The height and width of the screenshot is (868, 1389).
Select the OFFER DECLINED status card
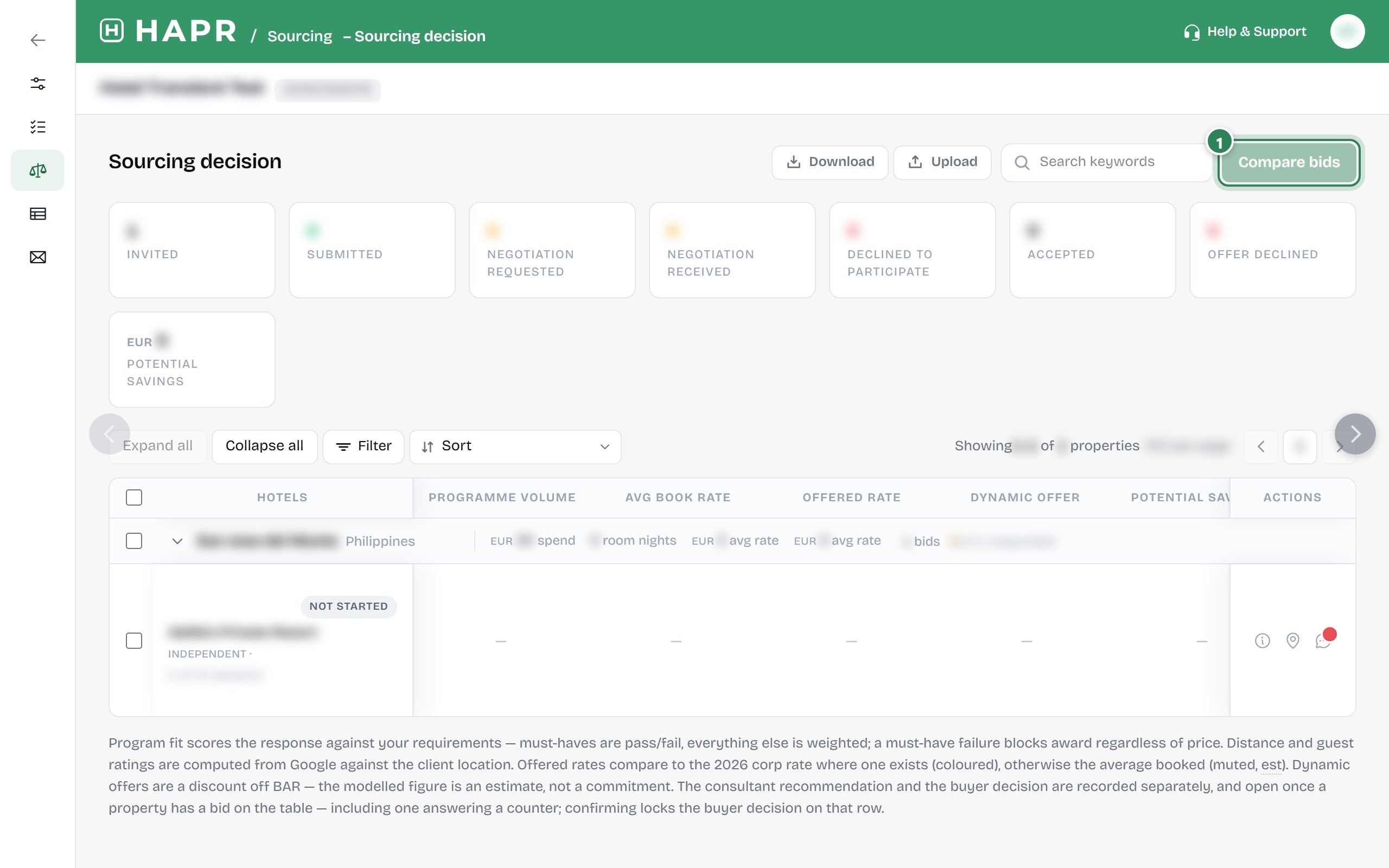pyautogui.click(x=1273, y=250)
